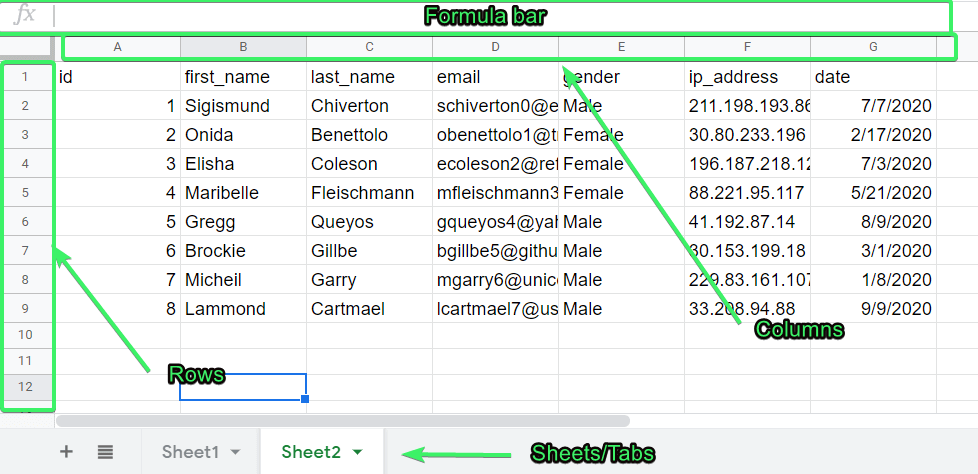The image size is (978, 474).
Task: Select row 1 header
Action: [25, 77]
